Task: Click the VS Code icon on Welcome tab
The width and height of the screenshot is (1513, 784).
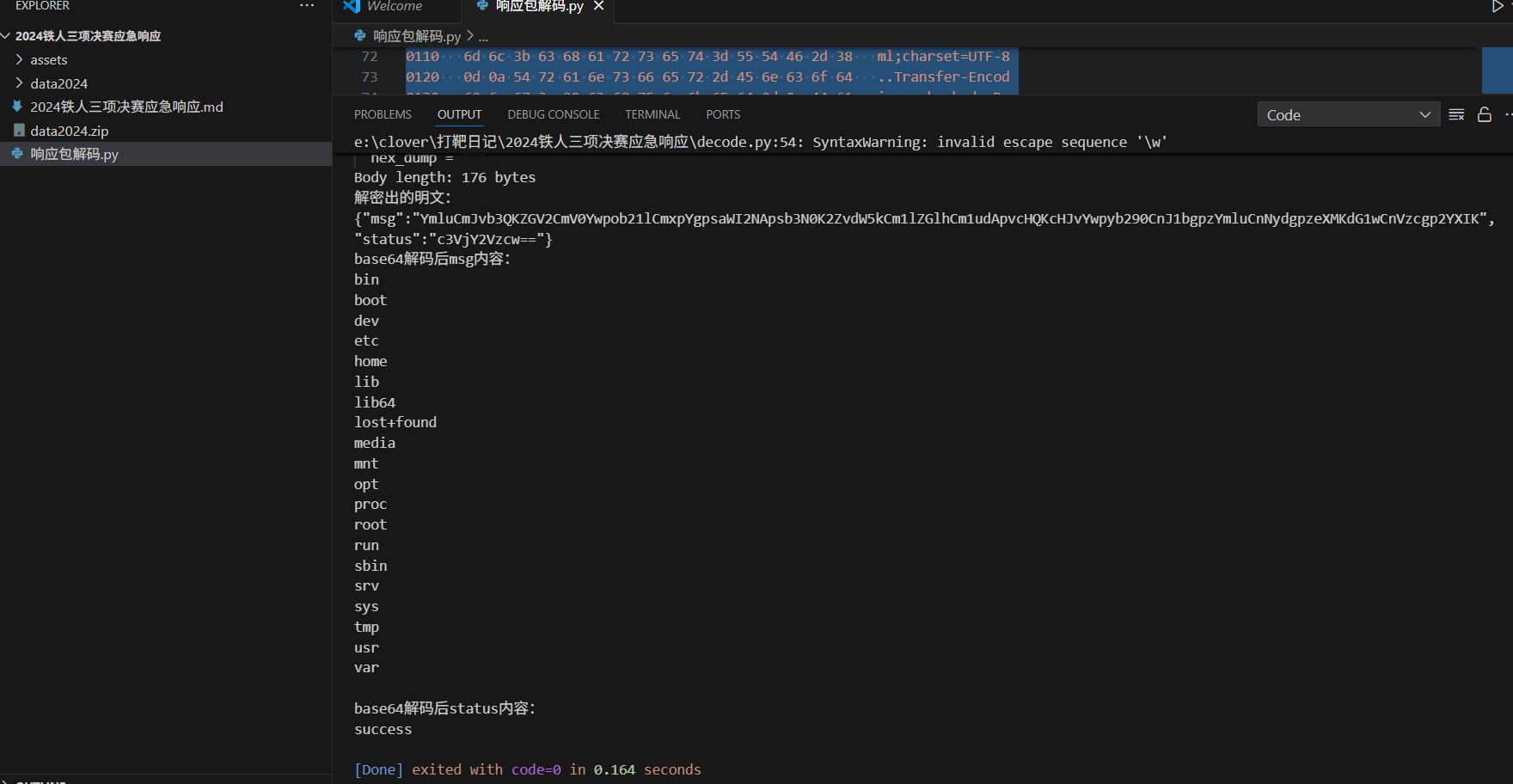Action: (352, 6)
